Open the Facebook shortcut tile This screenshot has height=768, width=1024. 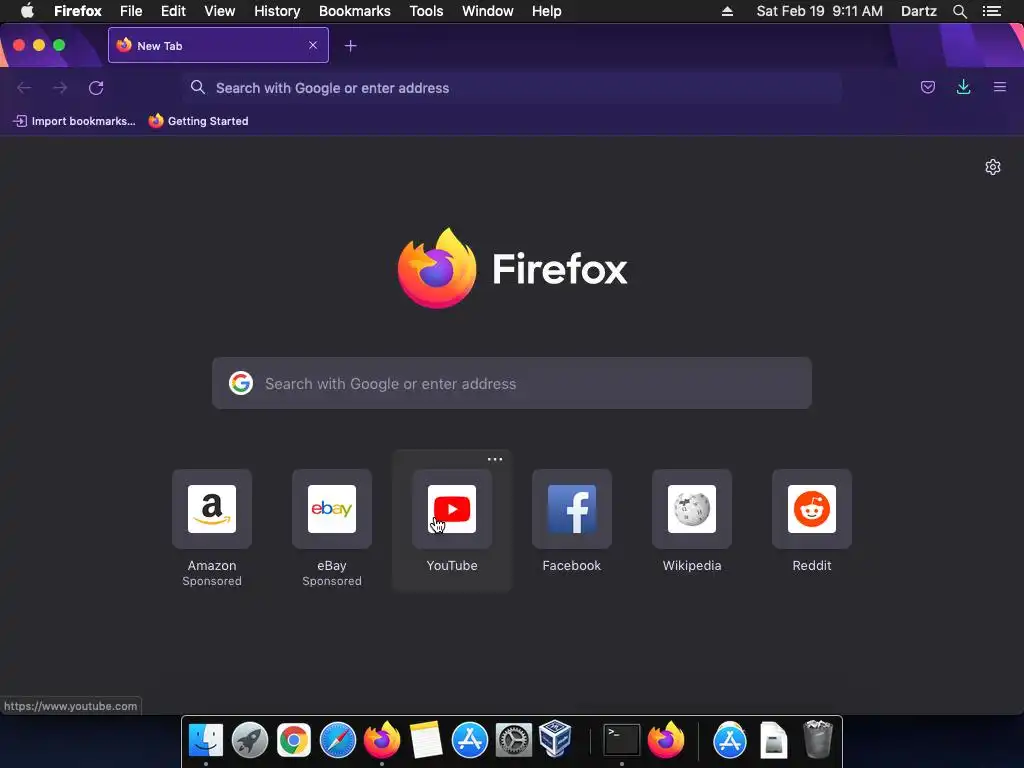click(572, 509)
